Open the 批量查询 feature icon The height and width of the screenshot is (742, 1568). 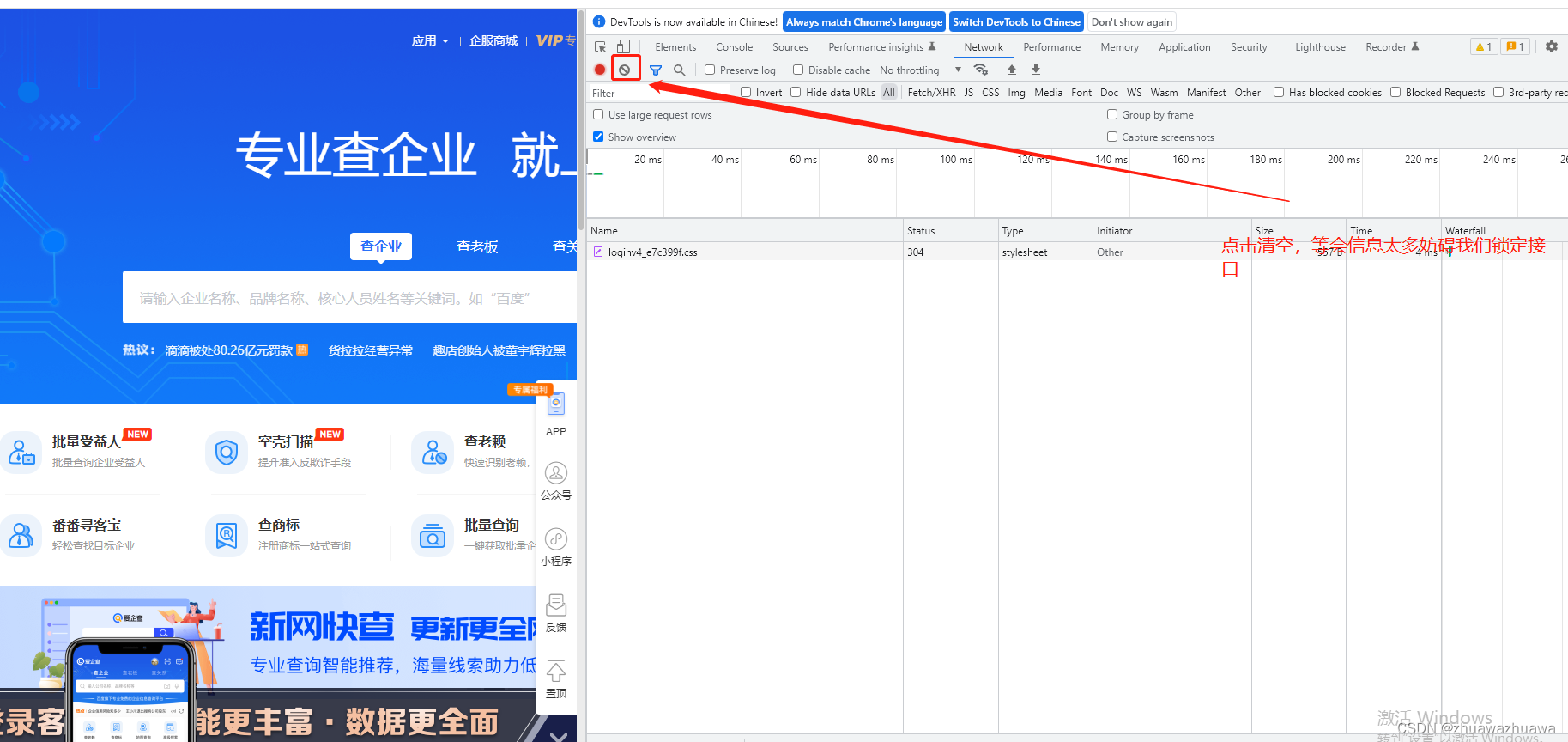coord(433,535)
